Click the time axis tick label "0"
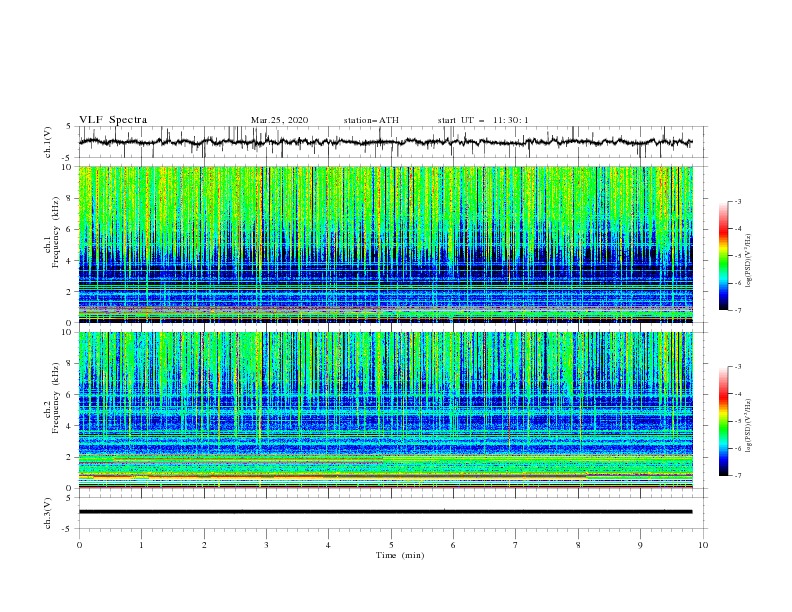The width and height of the screenshot is (792, 612). (x=79, y=545)
